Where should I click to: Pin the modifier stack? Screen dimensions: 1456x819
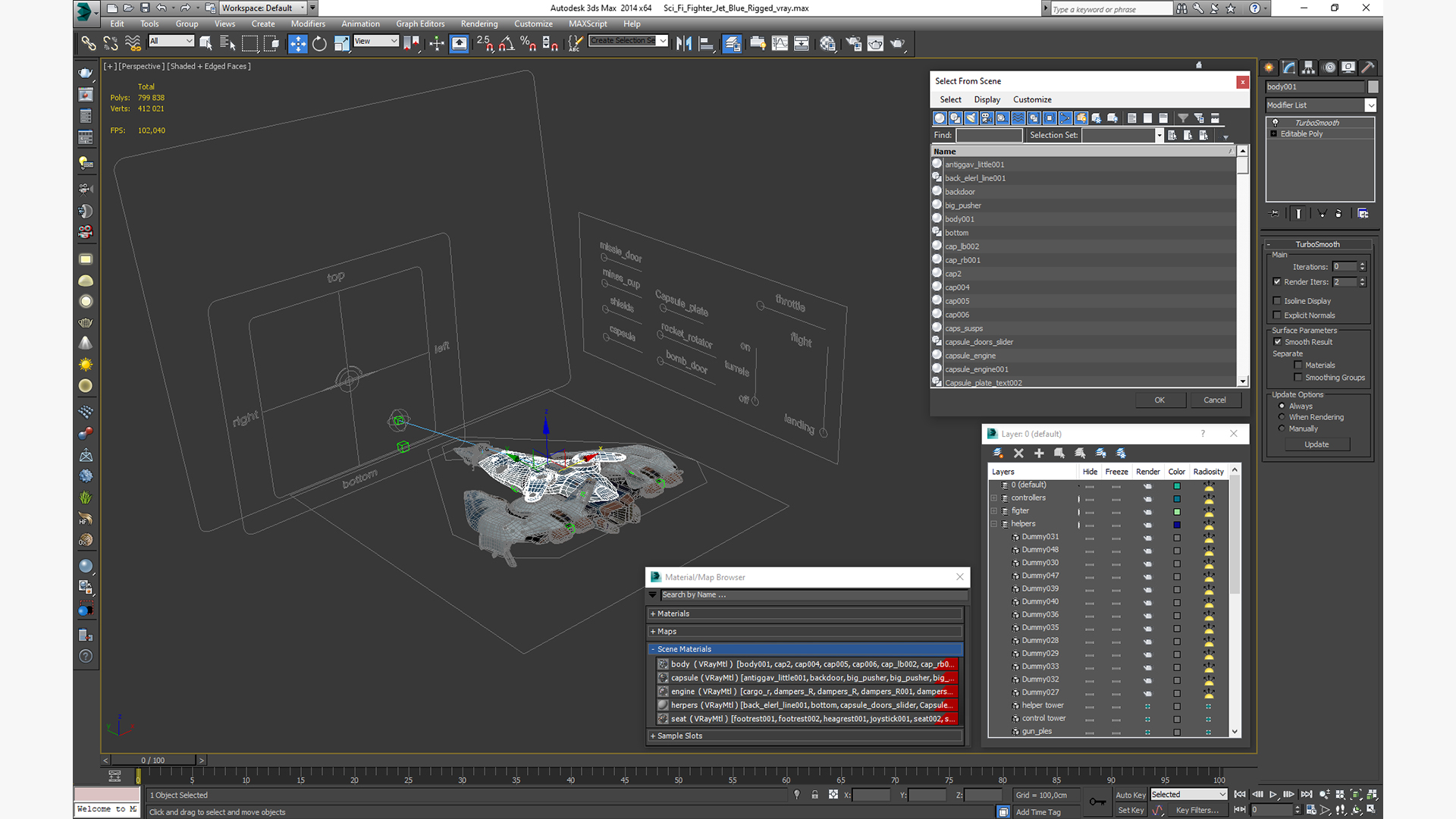pyautogui.click(x=1274, y=214)
